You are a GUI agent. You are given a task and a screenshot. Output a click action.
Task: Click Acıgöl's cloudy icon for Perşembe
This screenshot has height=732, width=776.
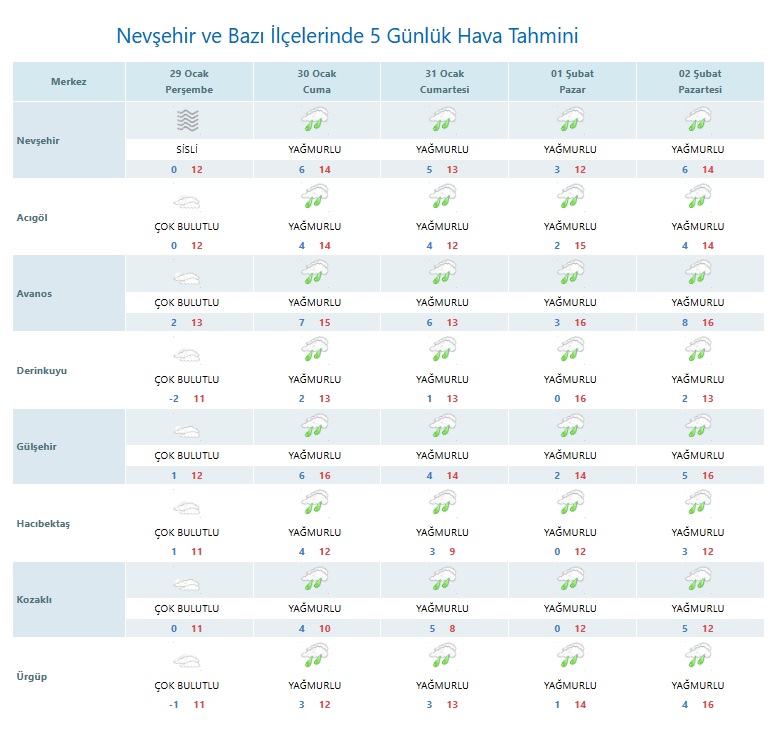click(186, 198)
